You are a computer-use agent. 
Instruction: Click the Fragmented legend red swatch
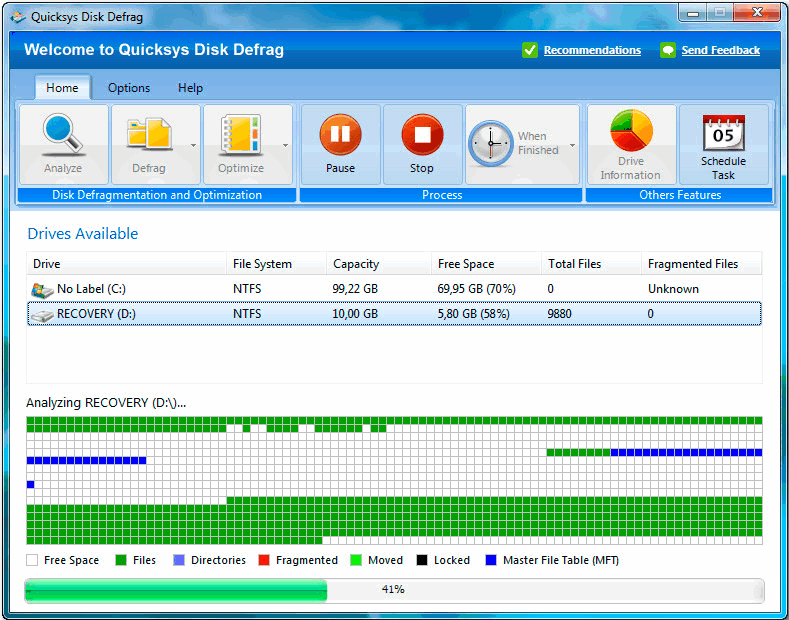[264, 560]
